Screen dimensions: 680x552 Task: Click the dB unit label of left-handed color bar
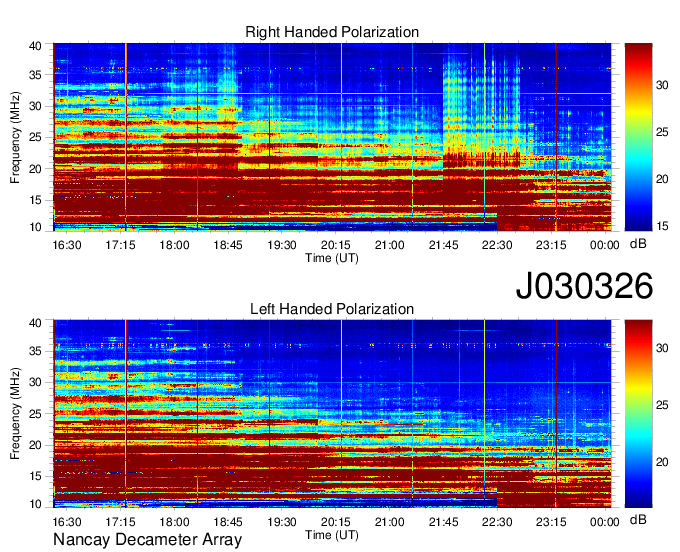tap(638, 520)
